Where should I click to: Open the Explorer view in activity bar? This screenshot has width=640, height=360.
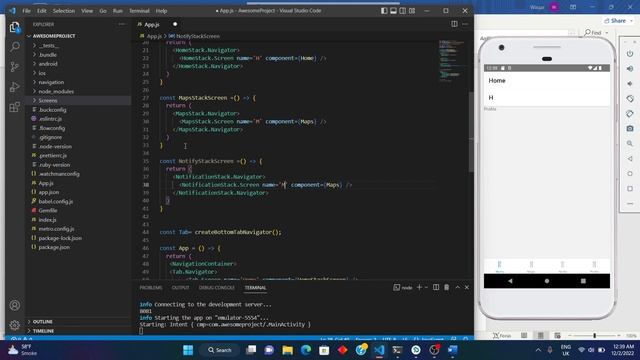[15, 27]
